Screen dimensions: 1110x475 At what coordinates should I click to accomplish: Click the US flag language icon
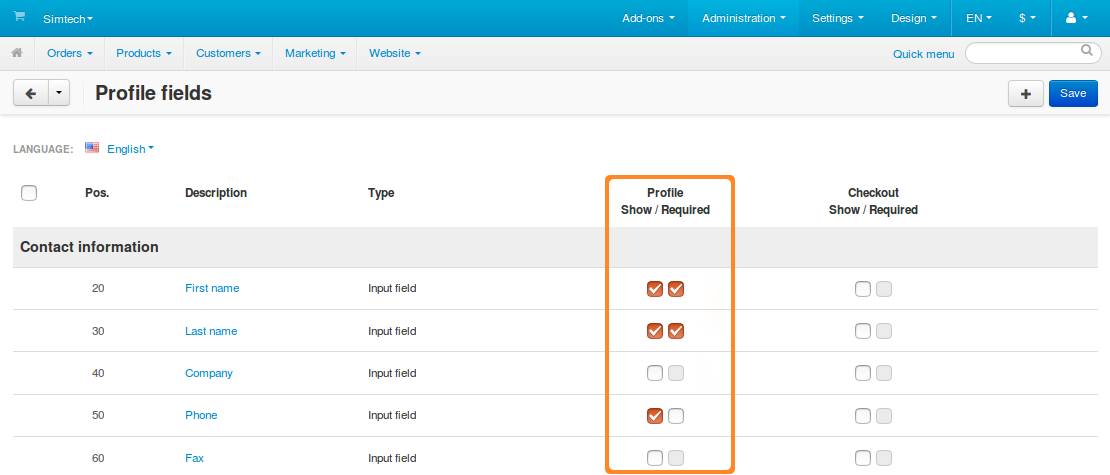click(x=92, y=148)
